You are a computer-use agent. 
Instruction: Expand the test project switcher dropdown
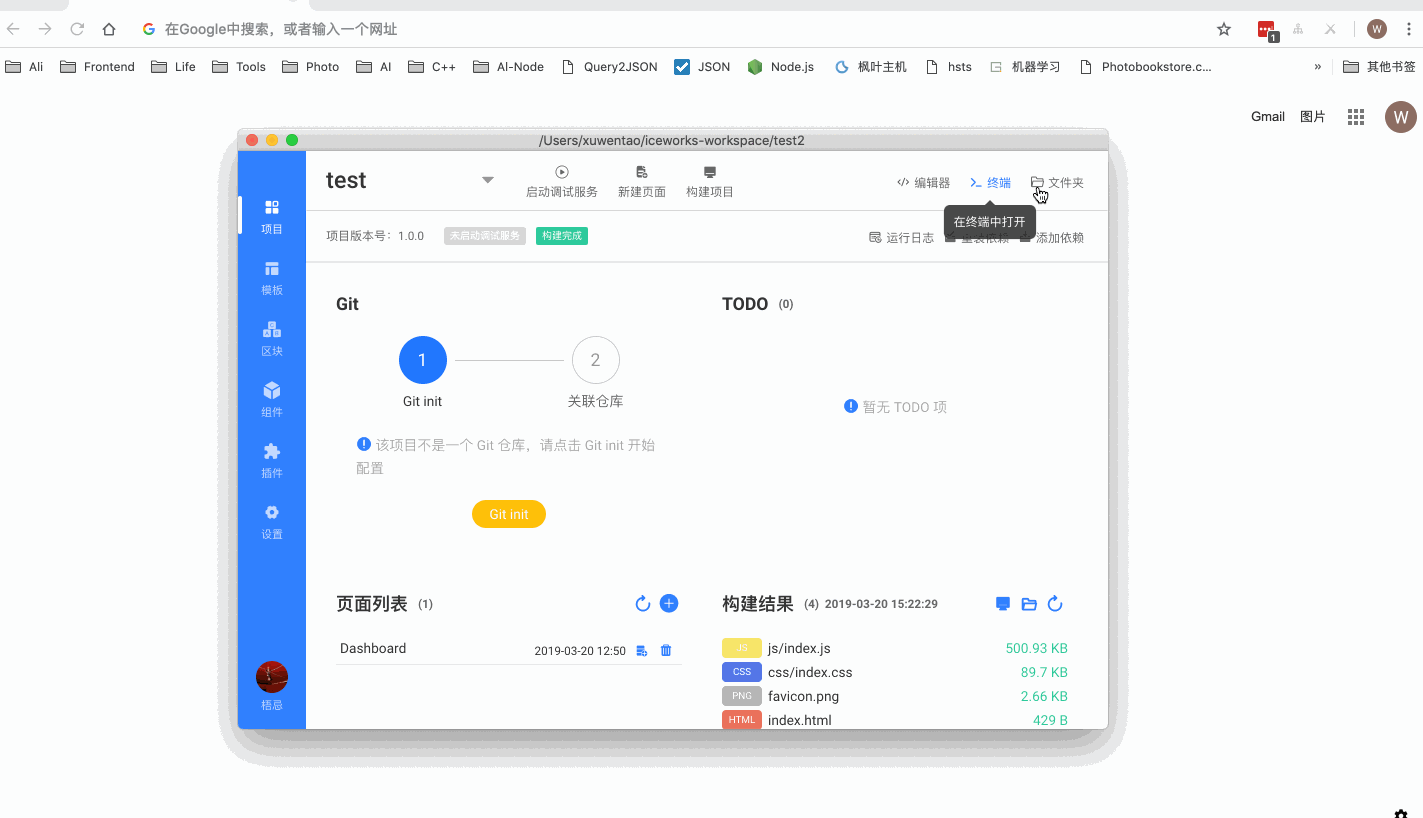[488, 180]
